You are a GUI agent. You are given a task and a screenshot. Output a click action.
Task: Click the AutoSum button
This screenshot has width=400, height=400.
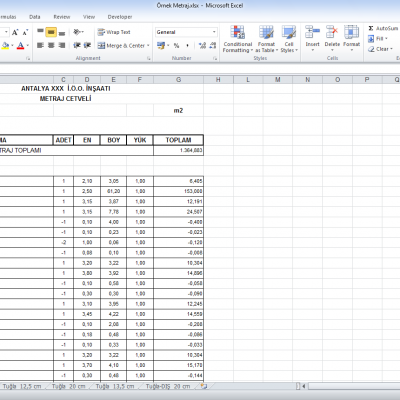click(x=383, y=28)
